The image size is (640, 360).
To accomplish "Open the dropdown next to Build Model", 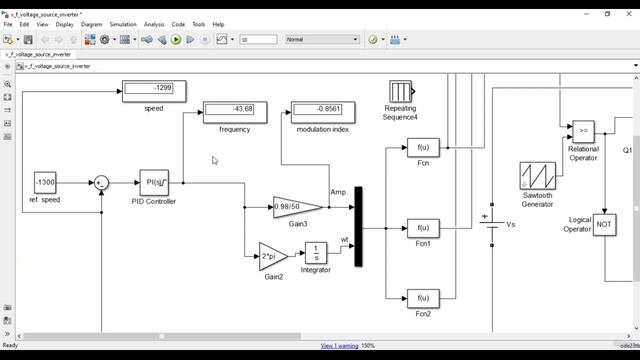I will [x=405, y=40].
